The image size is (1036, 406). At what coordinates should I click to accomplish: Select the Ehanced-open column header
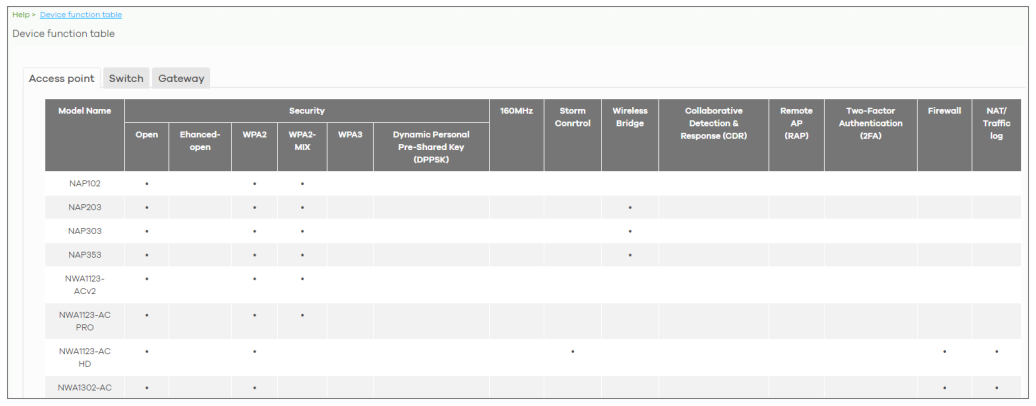pos(200,141)
